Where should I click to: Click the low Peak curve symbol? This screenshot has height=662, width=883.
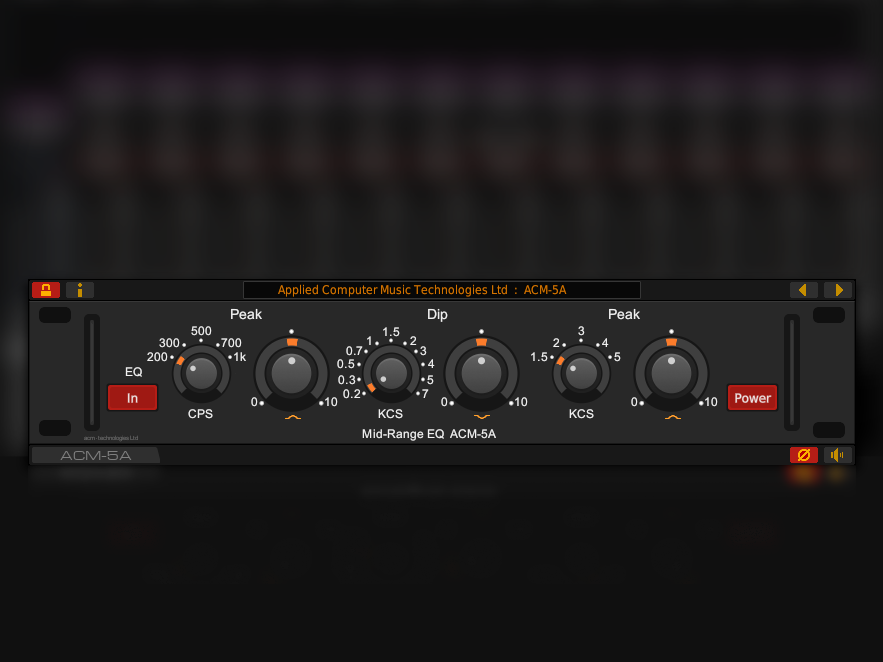(292, 416)
